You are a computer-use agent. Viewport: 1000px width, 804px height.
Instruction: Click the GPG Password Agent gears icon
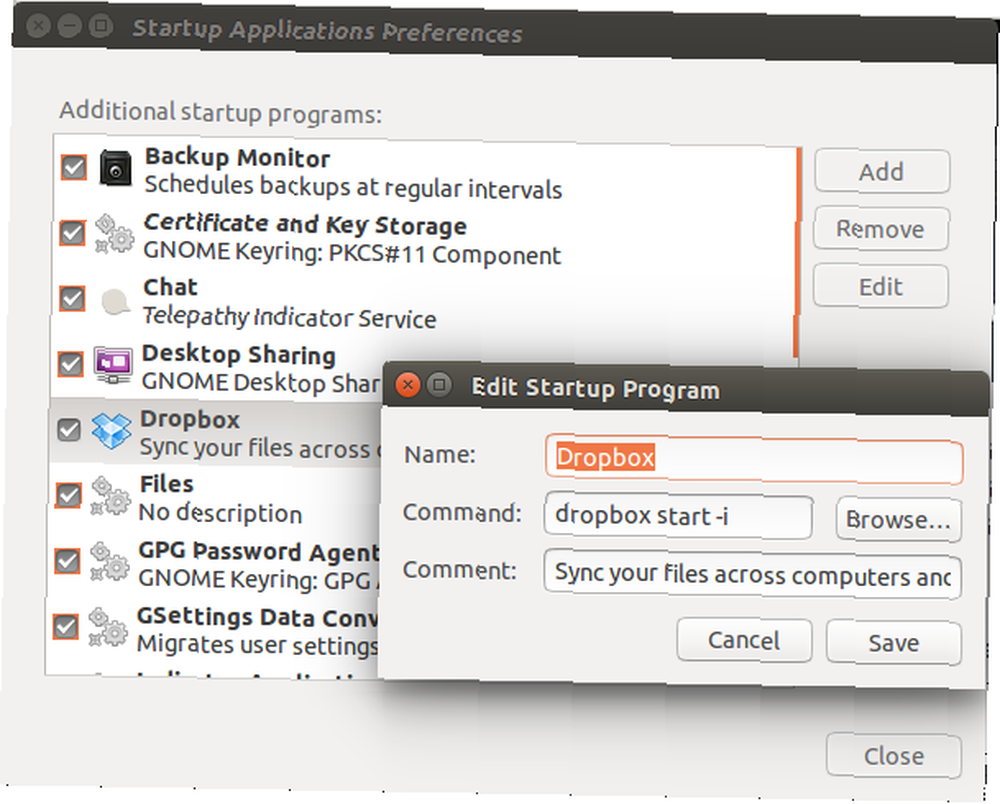coord(110,561)
